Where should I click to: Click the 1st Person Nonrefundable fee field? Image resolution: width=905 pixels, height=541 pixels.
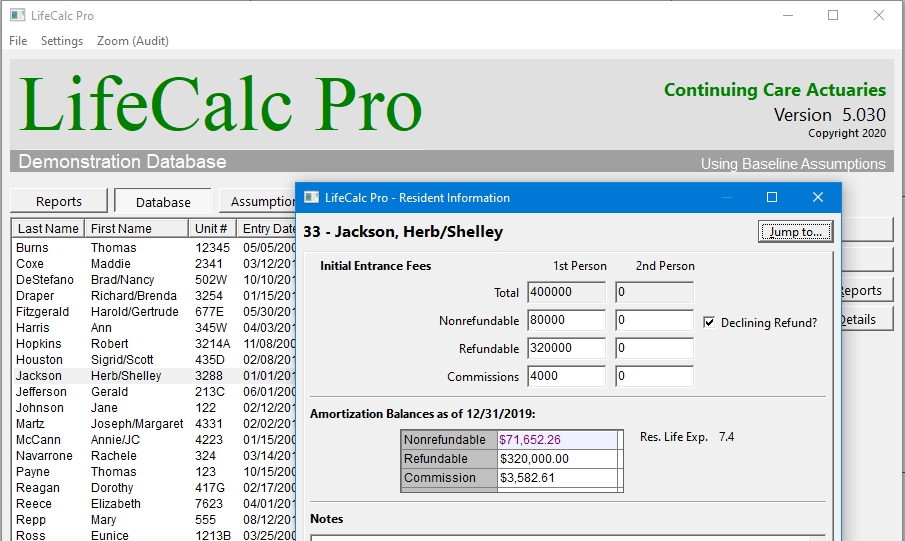566,321
